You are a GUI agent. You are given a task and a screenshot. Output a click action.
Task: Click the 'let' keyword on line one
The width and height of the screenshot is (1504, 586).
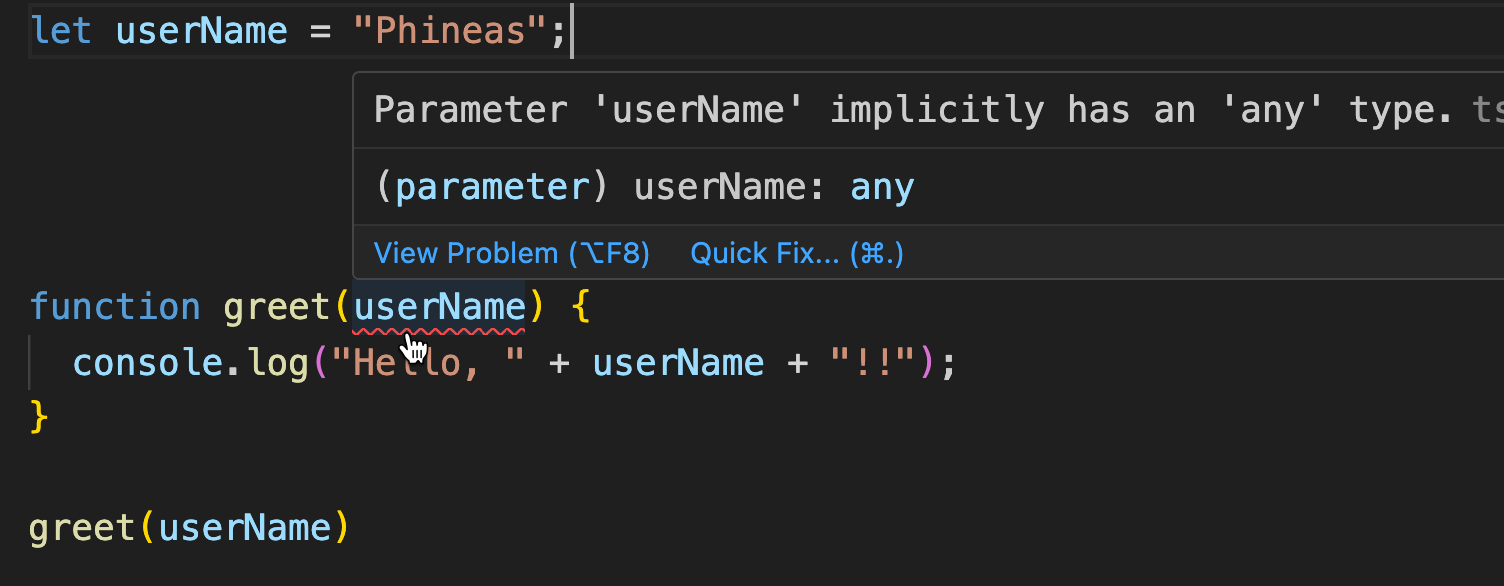pos(60,30)
